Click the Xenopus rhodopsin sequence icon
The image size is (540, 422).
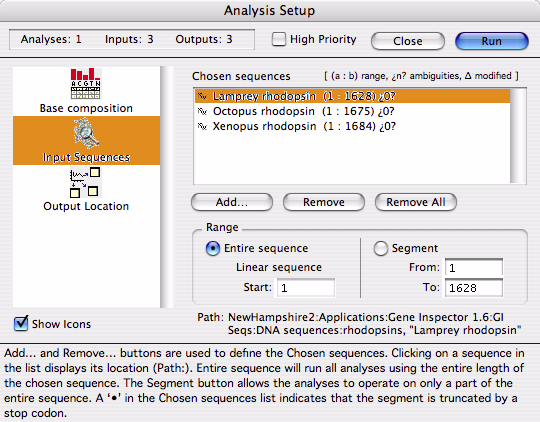[202, 126]
